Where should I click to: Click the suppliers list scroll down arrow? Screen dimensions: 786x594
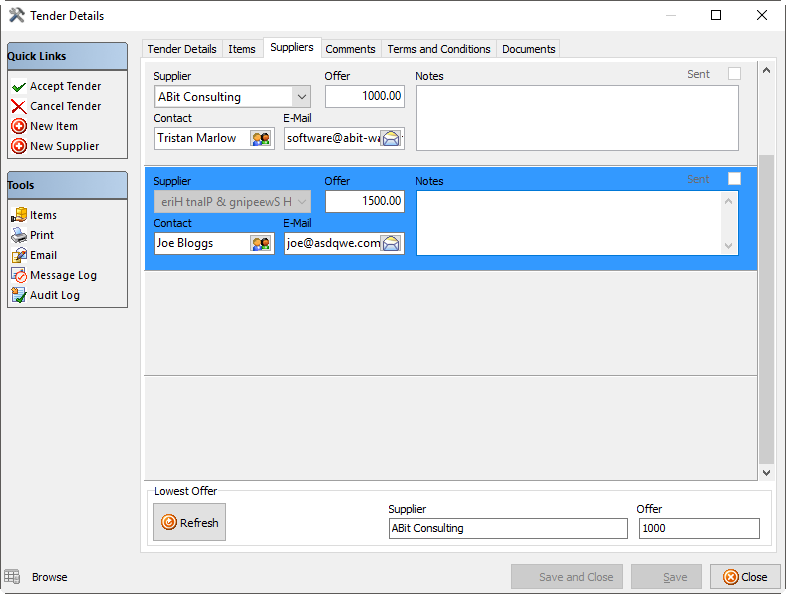tap(767, 472)
